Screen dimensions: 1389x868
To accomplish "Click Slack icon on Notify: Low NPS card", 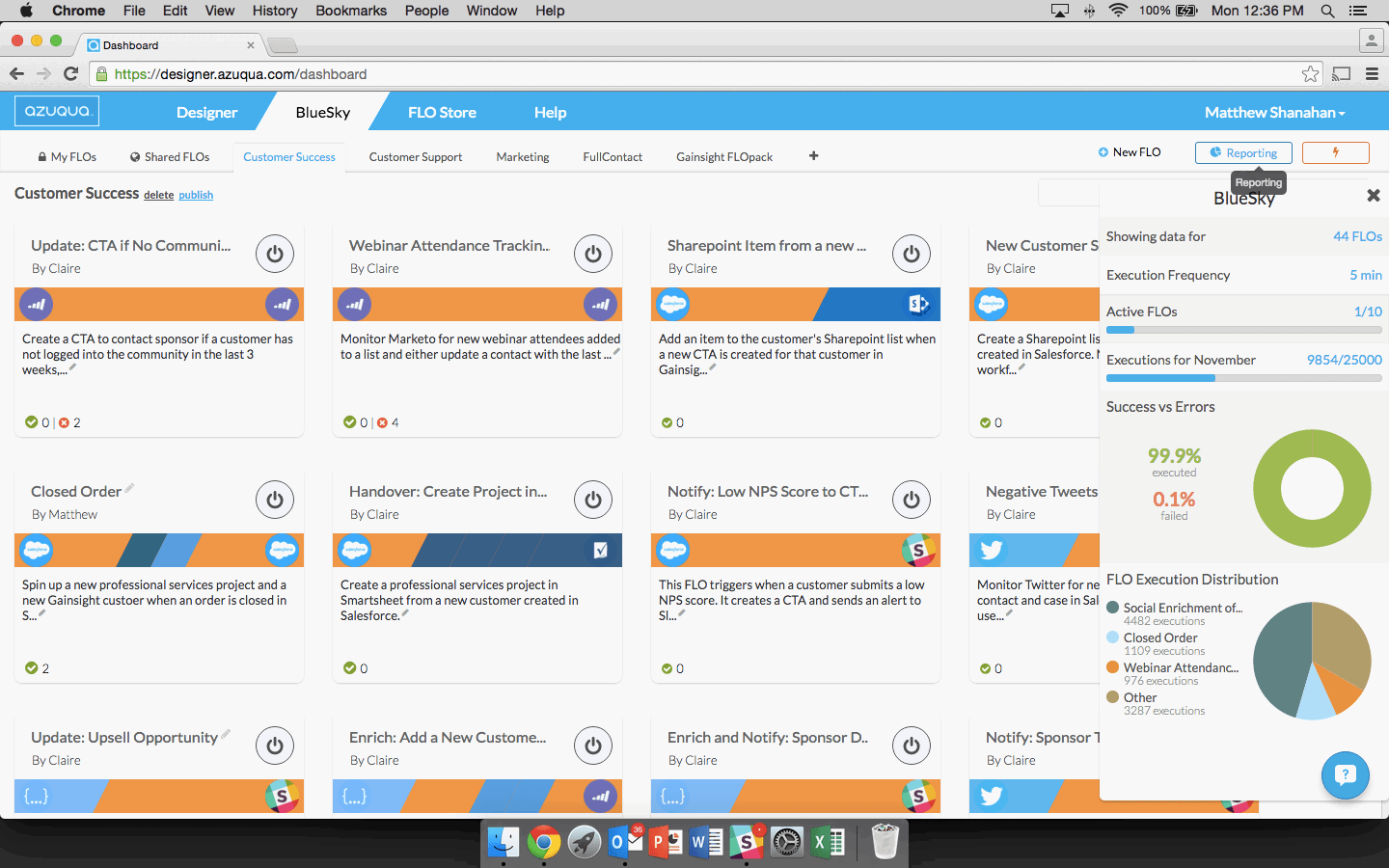I will (x=918, y=551).
